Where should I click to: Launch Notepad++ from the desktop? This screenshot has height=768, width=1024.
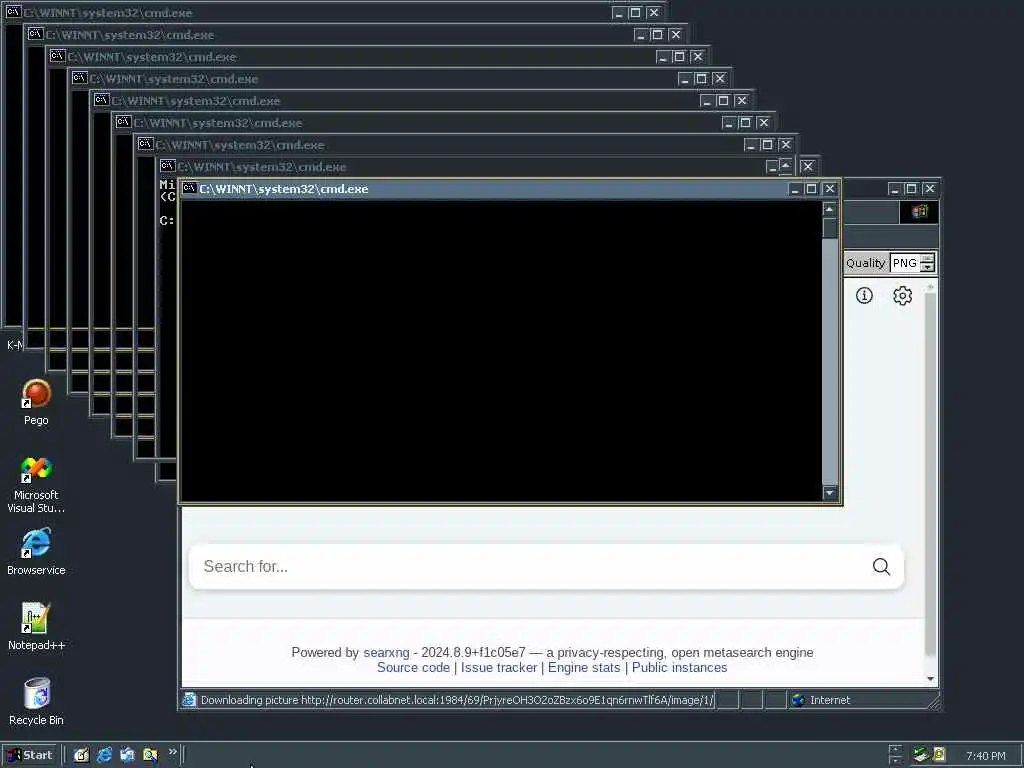pyautogui.click(x=36, y=627)
